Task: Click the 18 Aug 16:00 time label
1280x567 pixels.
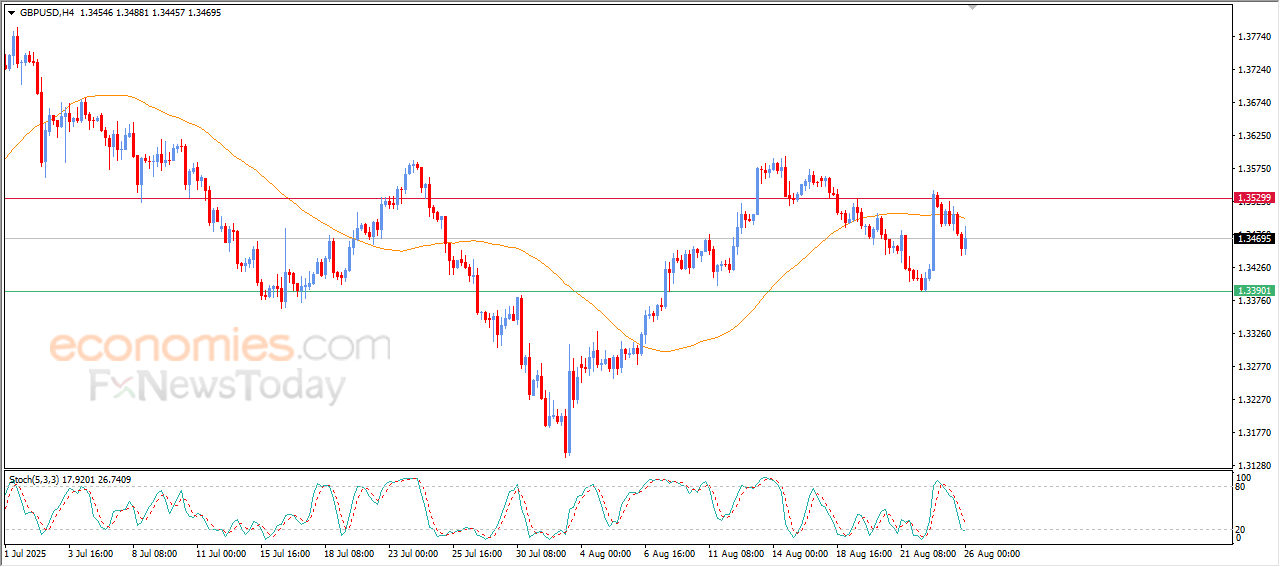Action: click(863, 553)
